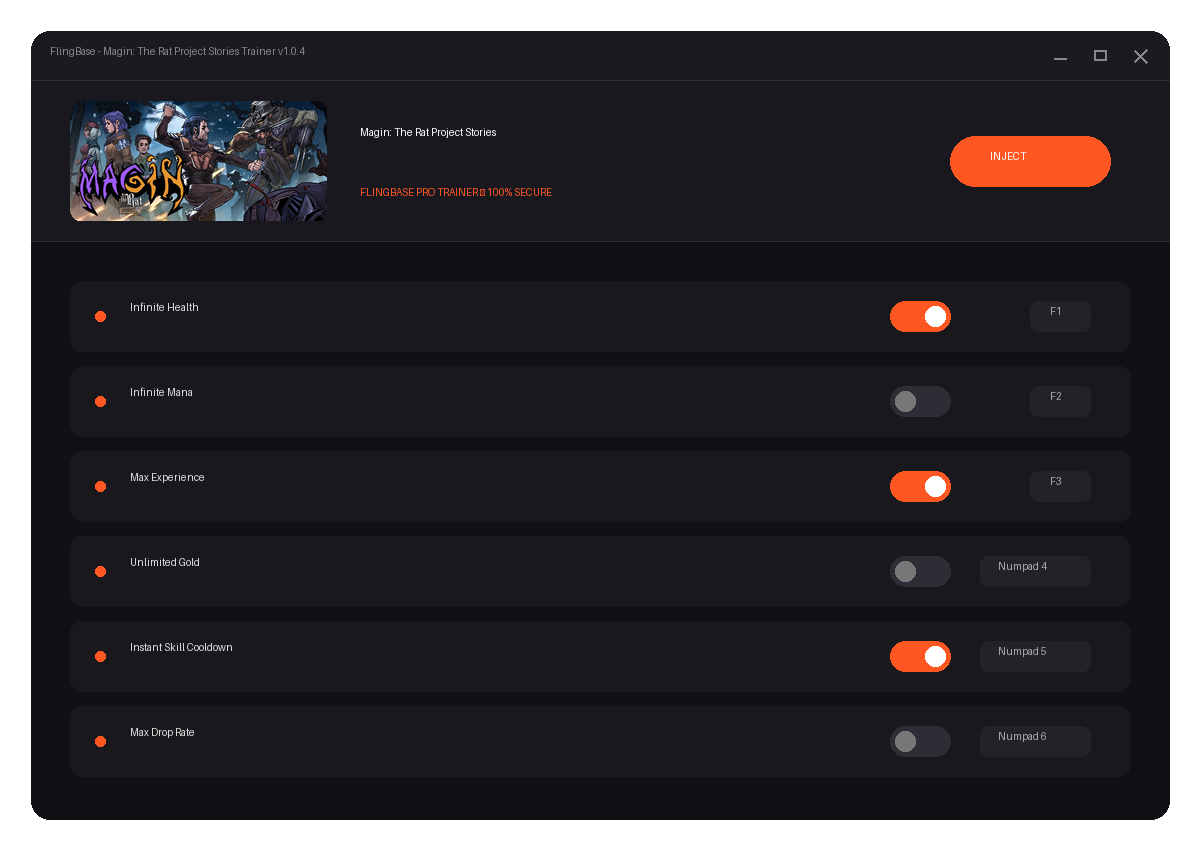Turn off Instant Skill Cooldown toggle
Viewport: 1200px width, 850px height.
click(x=920, y=656)
